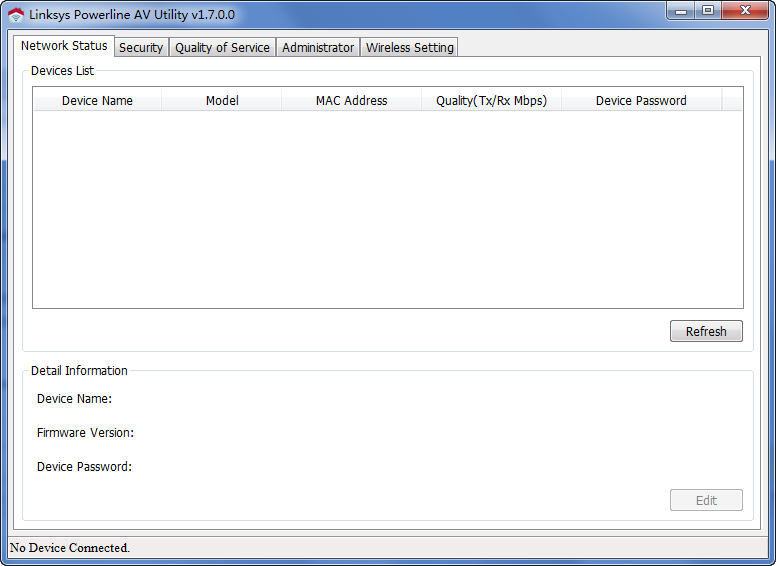Click the Linksys app icon in title bar
The image size is (776, 566).
click(16, 15)
